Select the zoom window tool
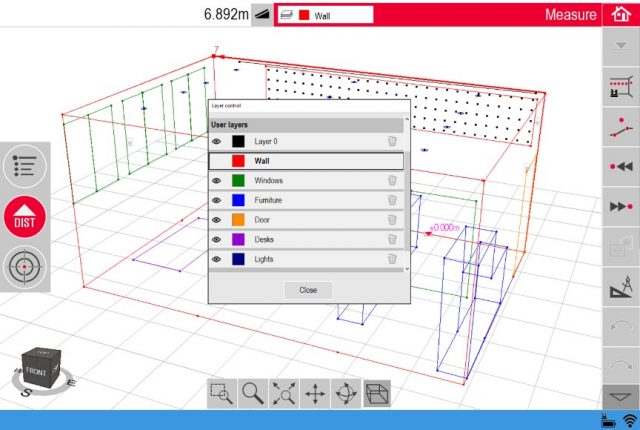The height and width of the screenshot is (430, 640). click(222, 394)
